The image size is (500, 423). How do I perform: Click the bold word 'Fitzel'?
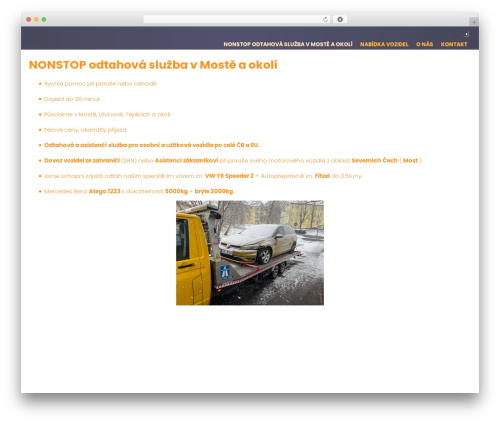[322, 176]
